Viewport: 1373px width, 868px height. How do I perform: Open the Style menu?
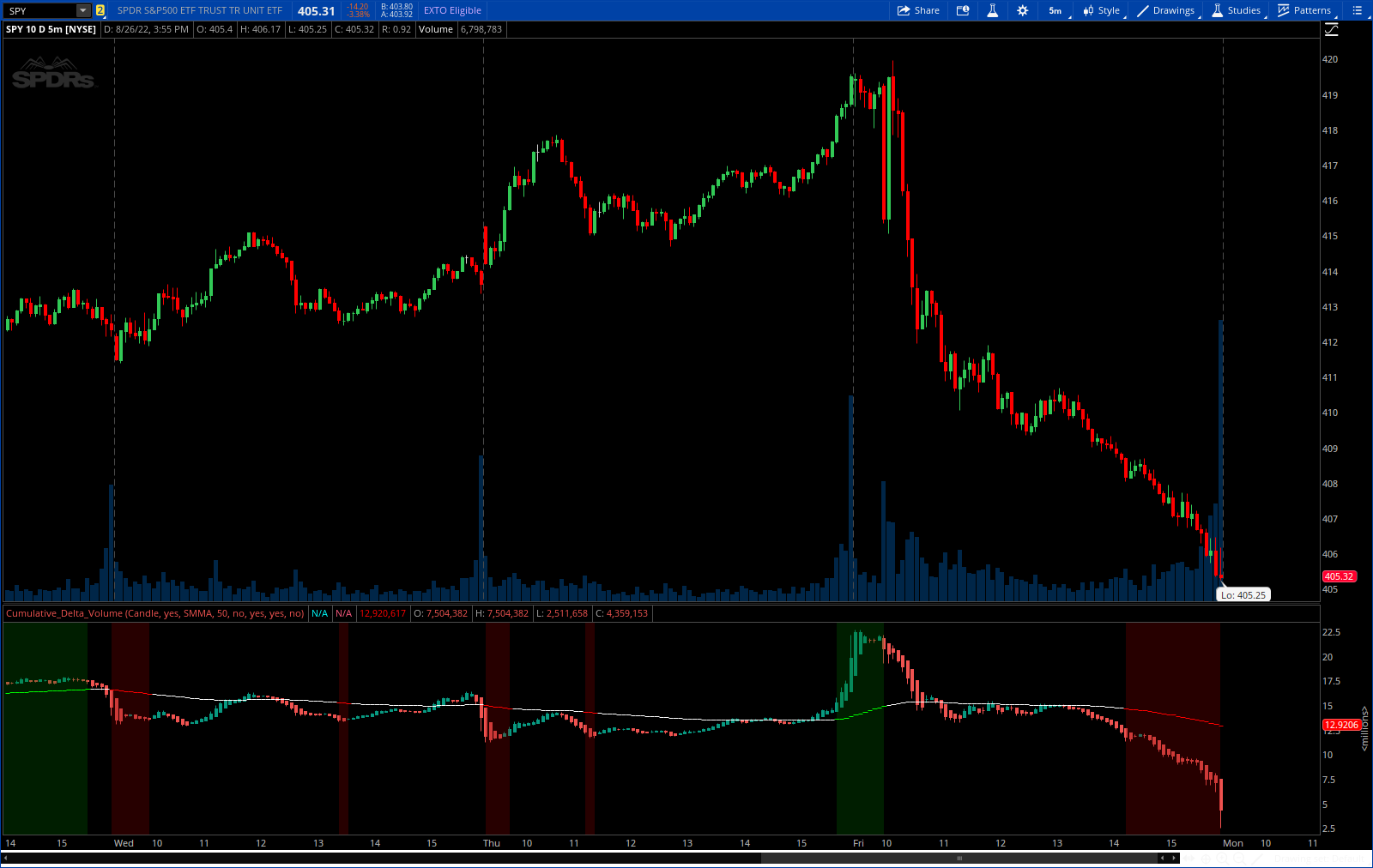click(1101, 10)
